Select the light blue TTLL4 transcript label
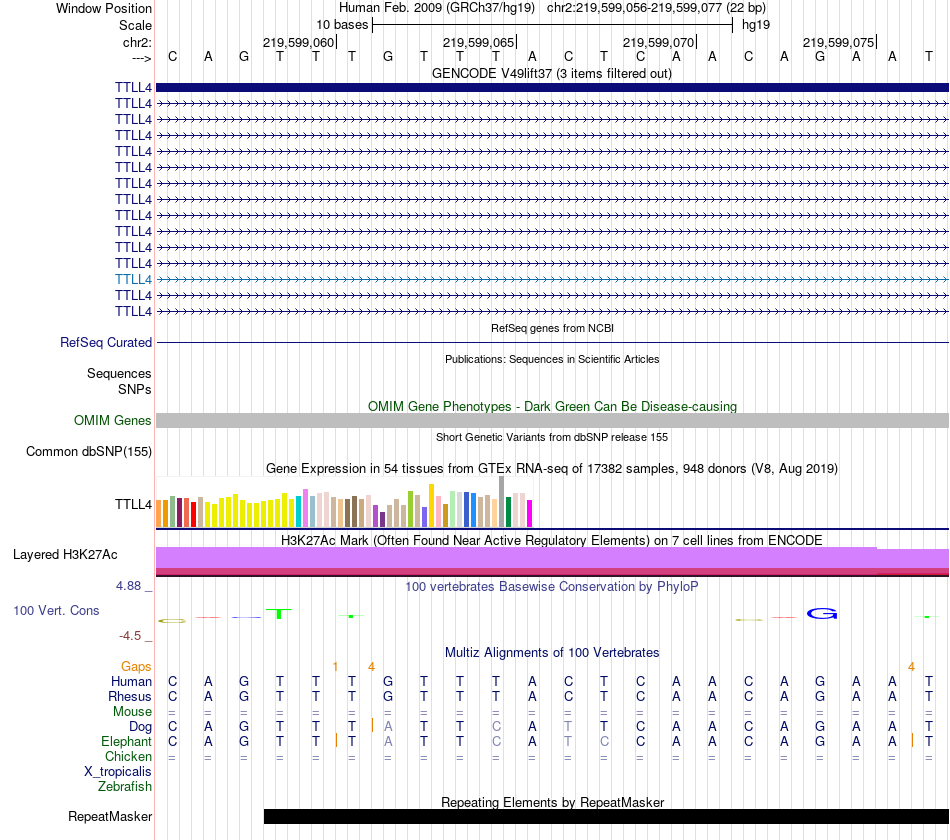The height and width of the screenshot is (840, 950). pos(133,279)
